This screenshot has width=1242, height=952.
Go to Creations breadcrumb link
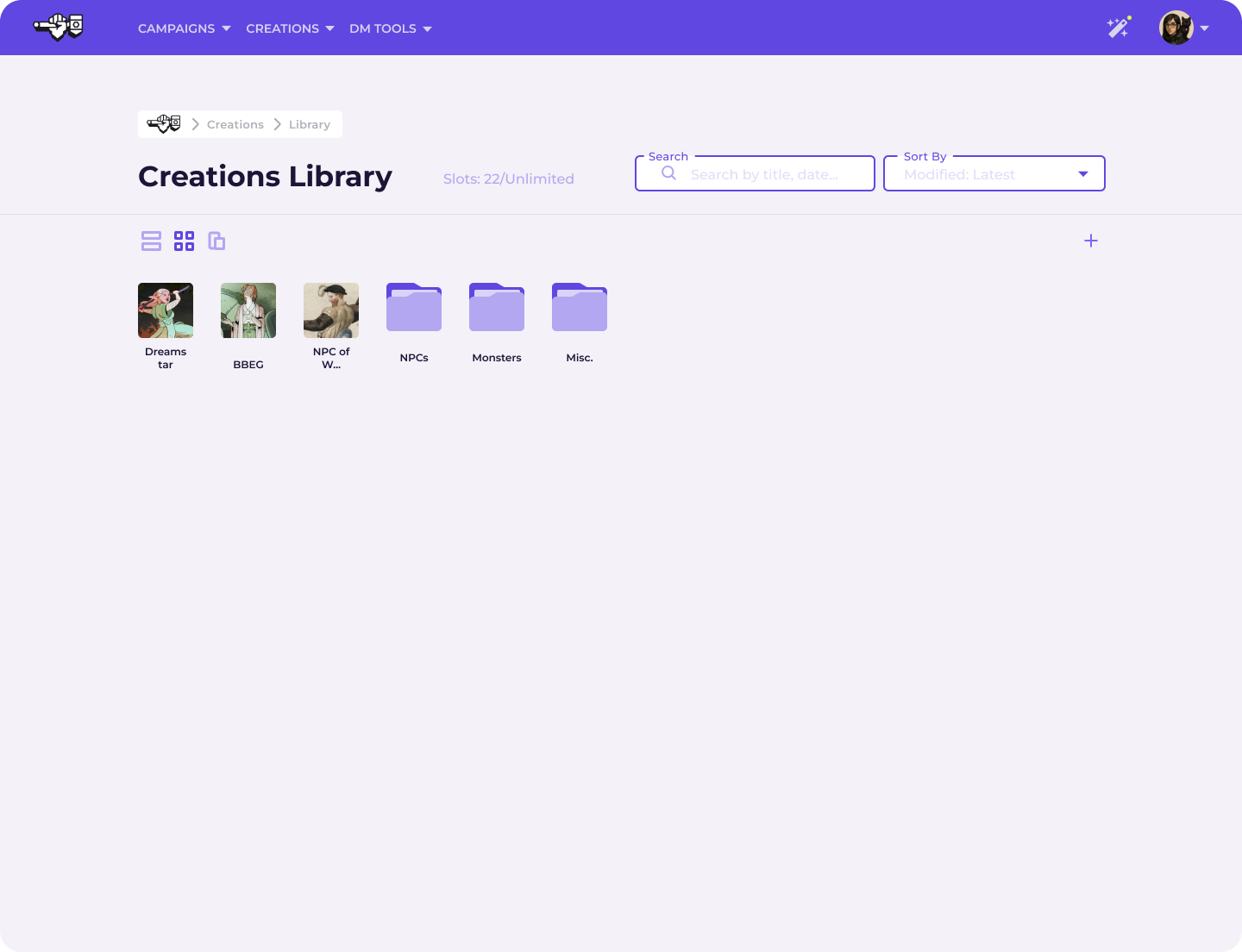click(x=235, y=124)
